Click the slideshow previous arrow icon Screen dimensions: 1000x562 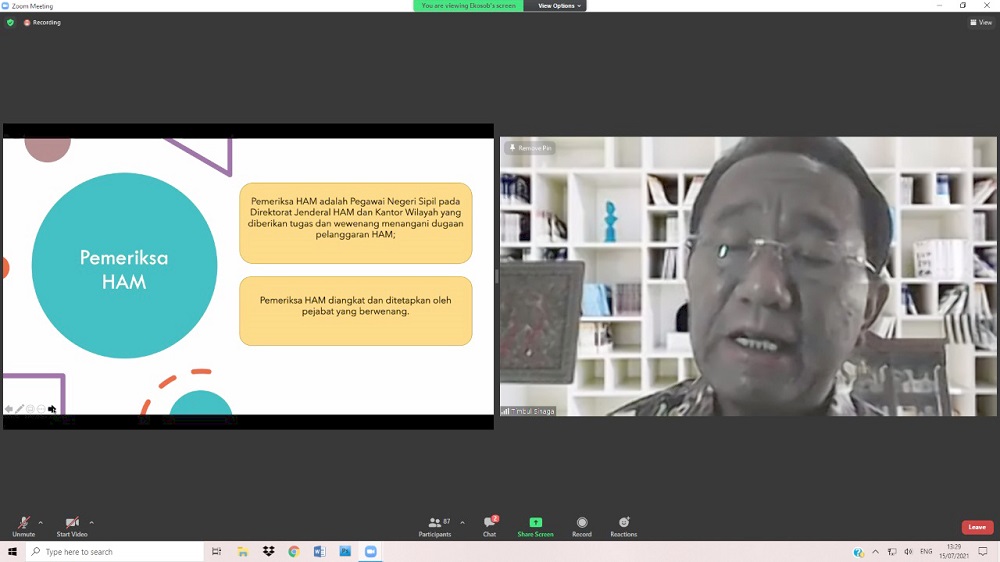click(8, 409)
